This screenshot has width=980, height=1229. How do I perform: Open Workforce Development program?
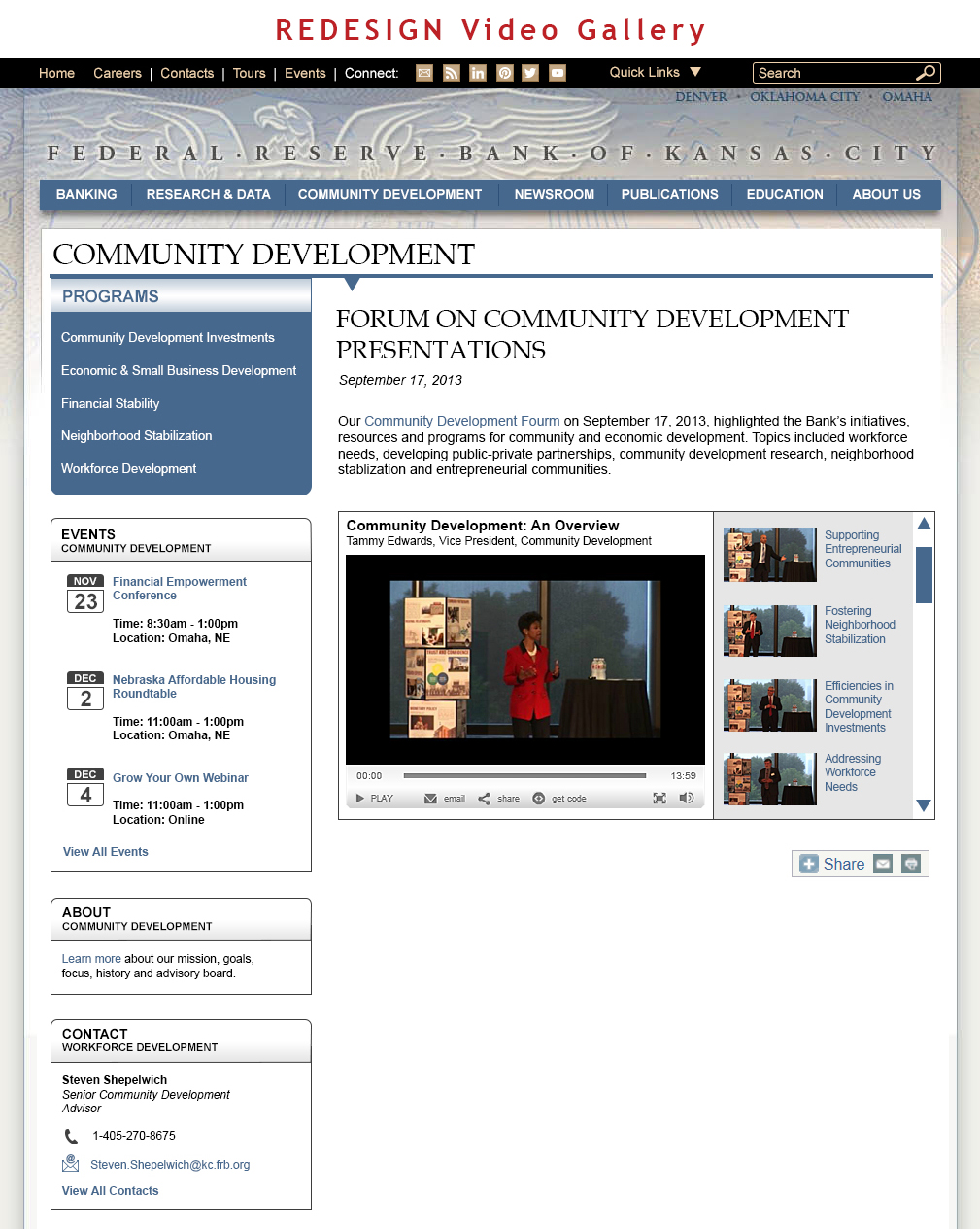(x=129, y=468)
